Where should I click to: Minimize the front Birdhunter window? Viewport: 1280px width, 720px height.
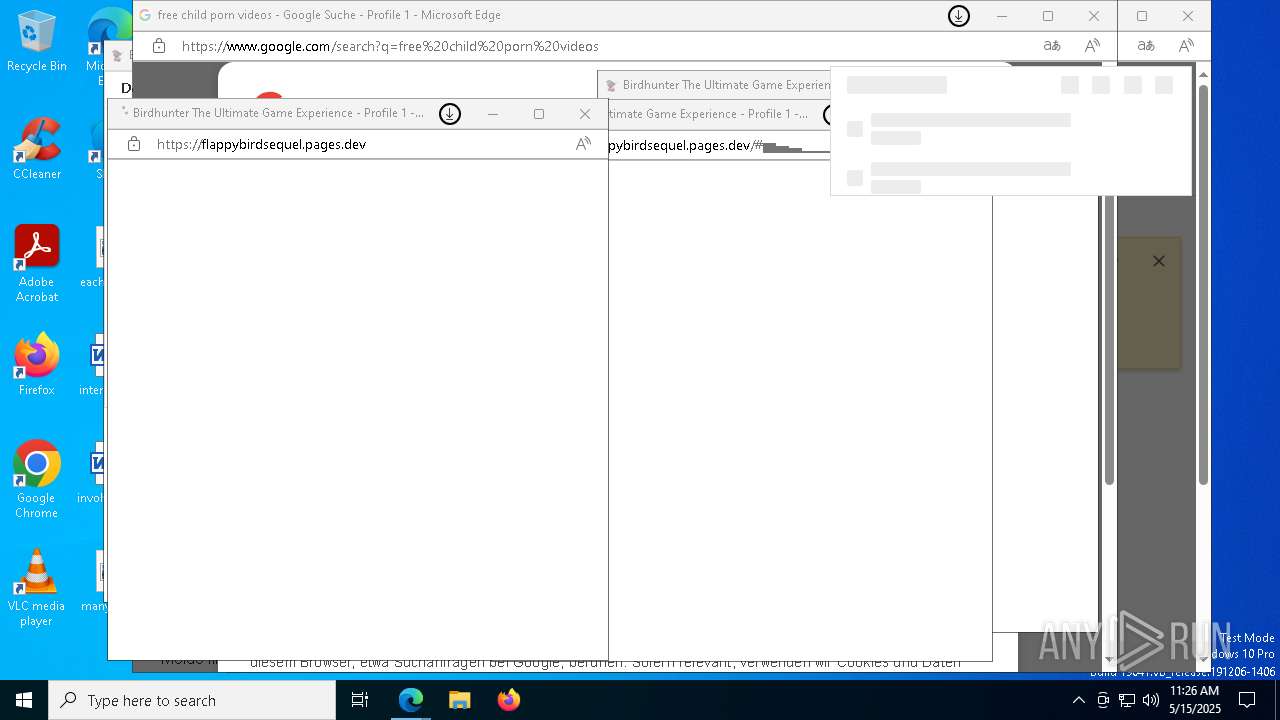pos(493,114)
